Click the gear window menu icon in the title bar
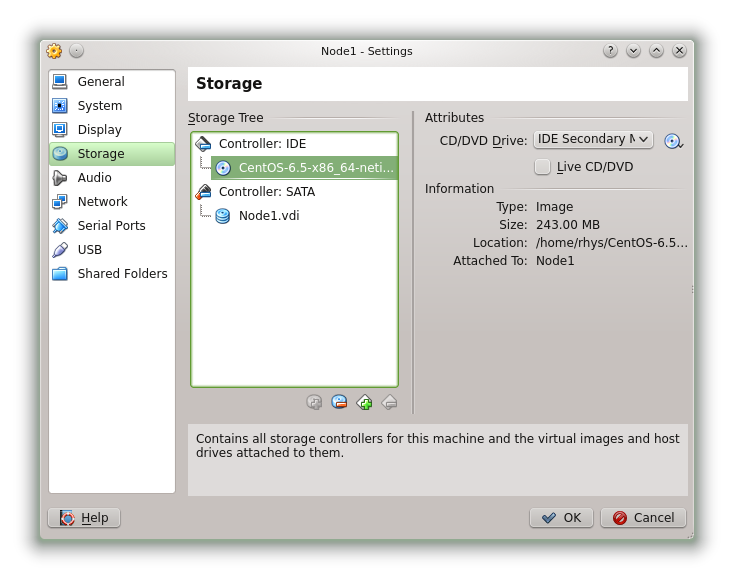Screen dimensions: 734x579 coord(54,51)
